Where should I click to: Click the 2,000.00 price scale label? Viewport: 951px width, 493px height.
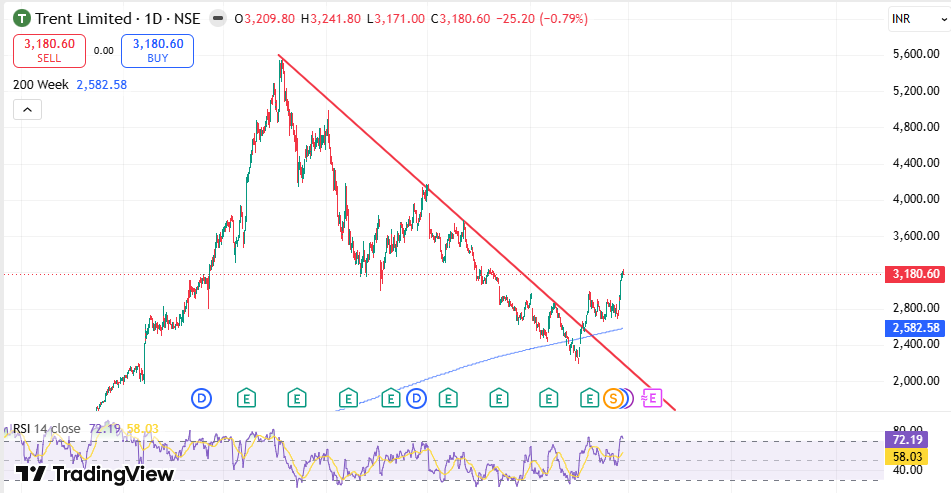coord(916,381)
